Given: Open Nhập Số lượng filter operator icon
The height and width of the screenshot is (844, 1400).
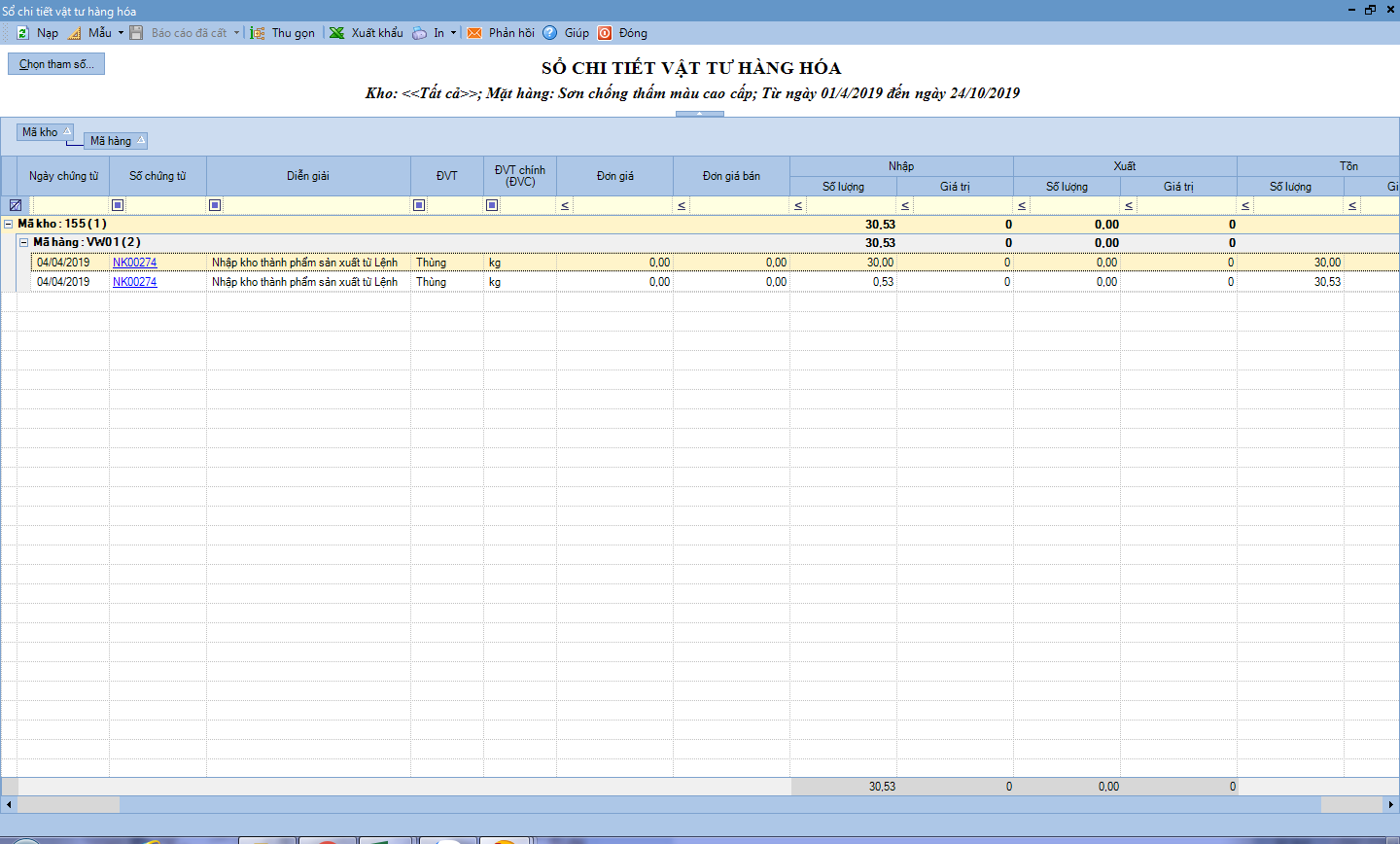Looking at the screenshot, I should 798,205.
